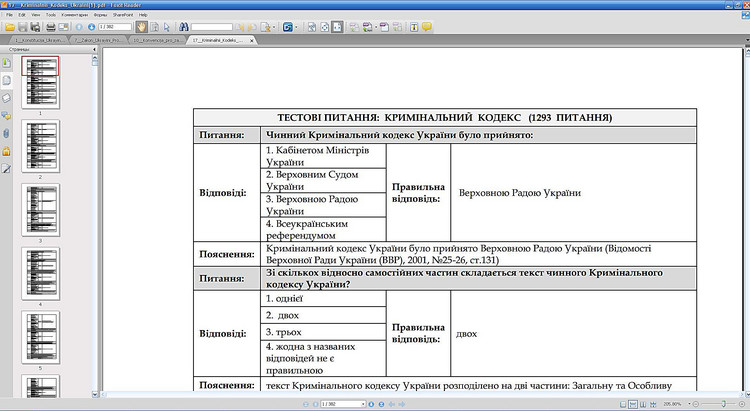The height and width of the screenshot is (411, 750).
Task: Switch to 10__Konvencija_pro_za tab
Action: pos(157,40)
